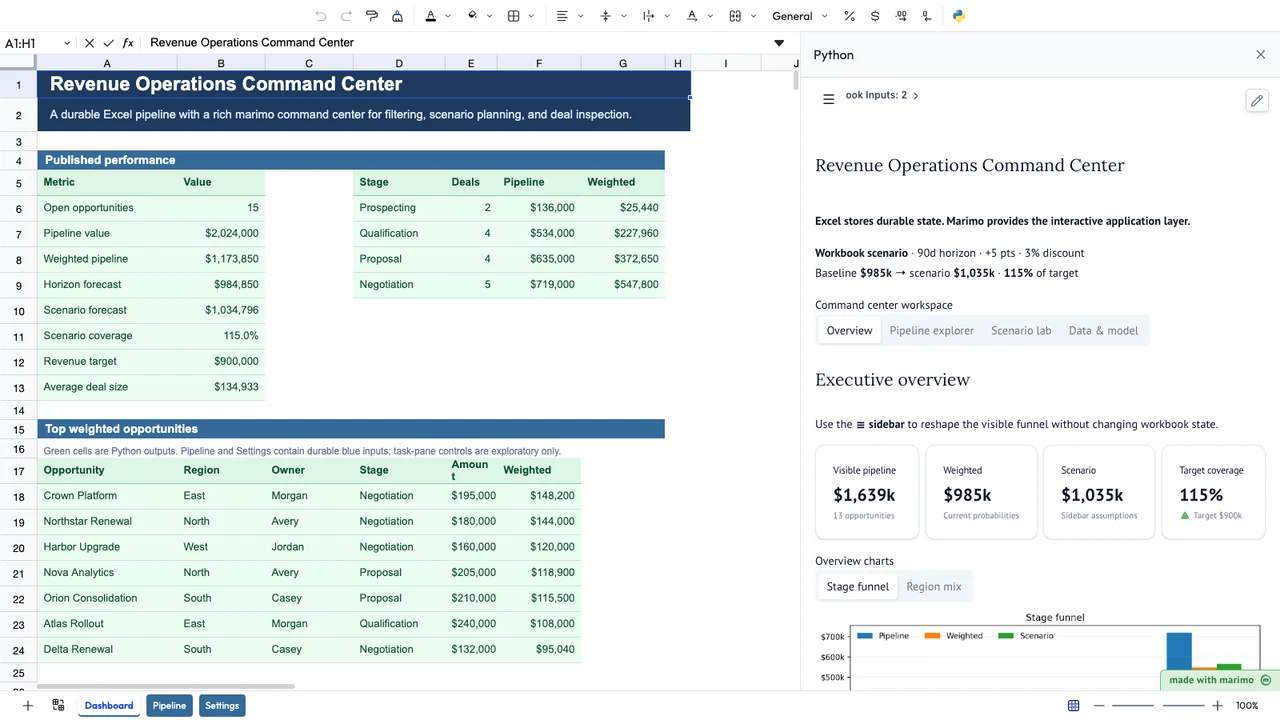
Task: Open the Pipeline explorer tab
Action: (x=931, y=330)
